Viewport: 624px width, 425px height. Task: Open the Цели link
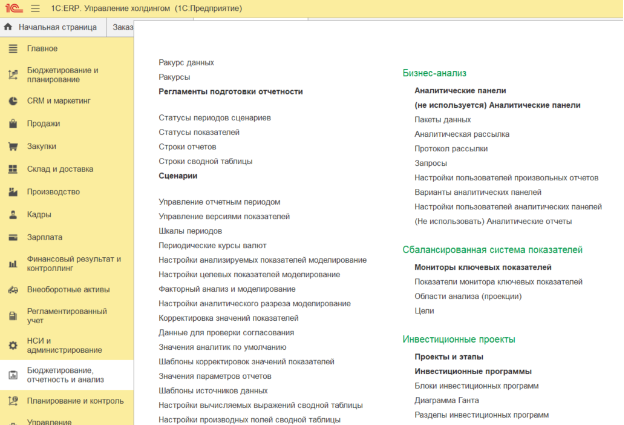424,311
